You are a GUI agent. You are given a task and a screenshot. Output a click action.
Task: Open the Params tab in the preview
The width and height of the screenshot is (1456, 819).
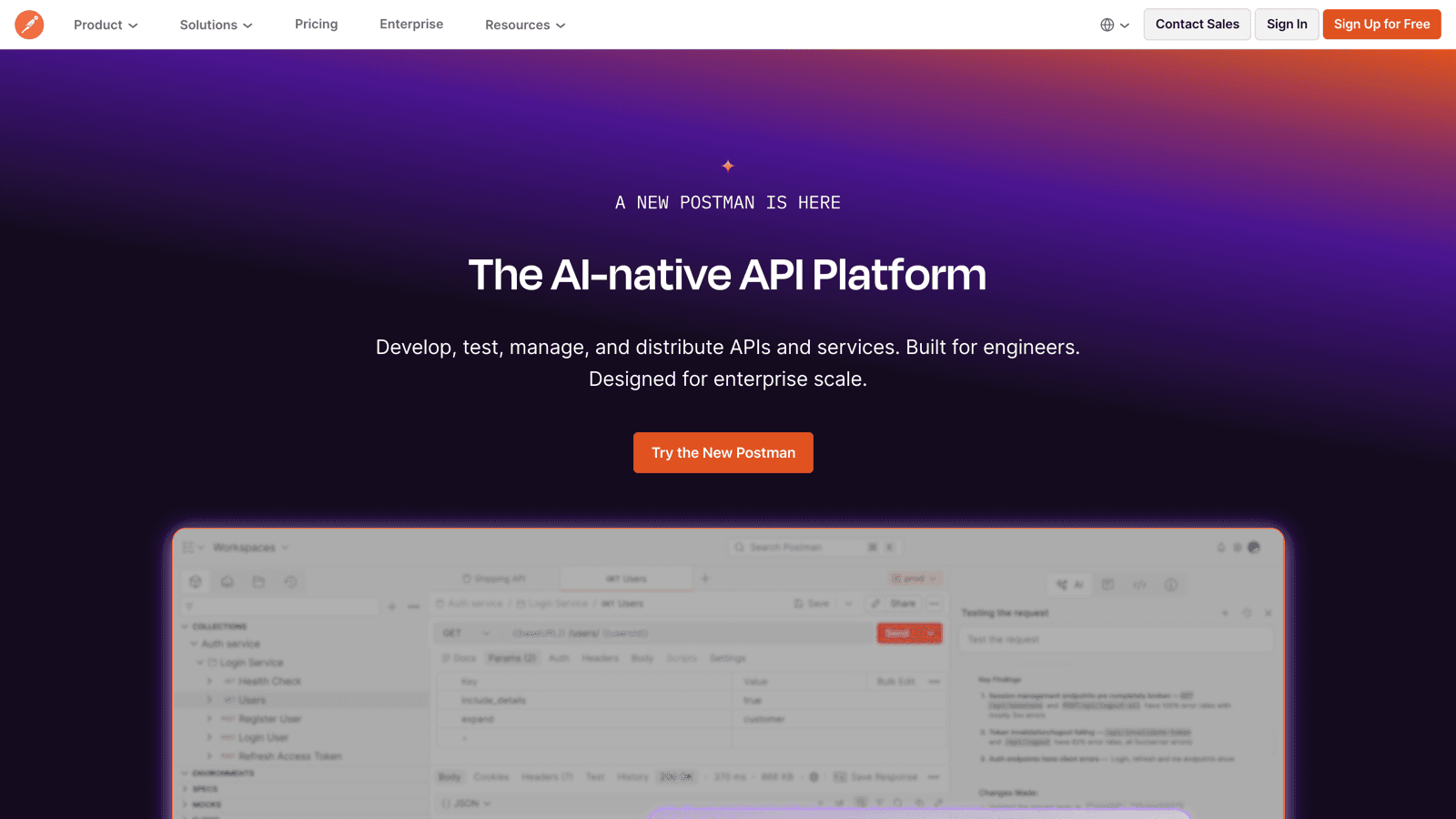[512, 658]
